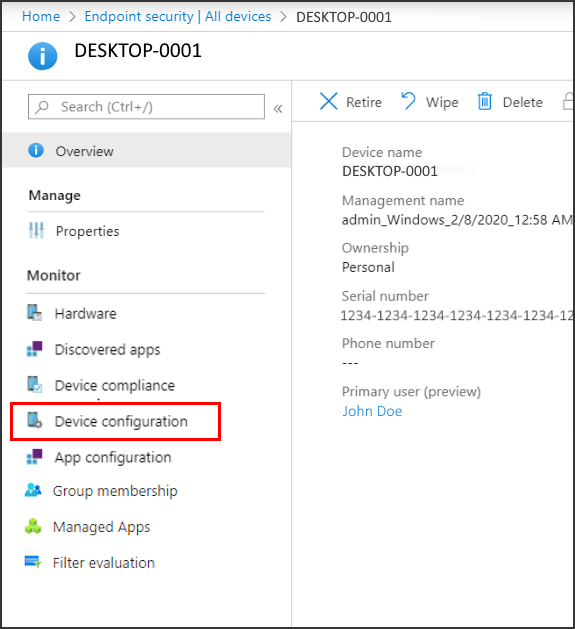Open Hardware under Monitor
The width and height of the screenshot is (575, 629).
point(85,314)
